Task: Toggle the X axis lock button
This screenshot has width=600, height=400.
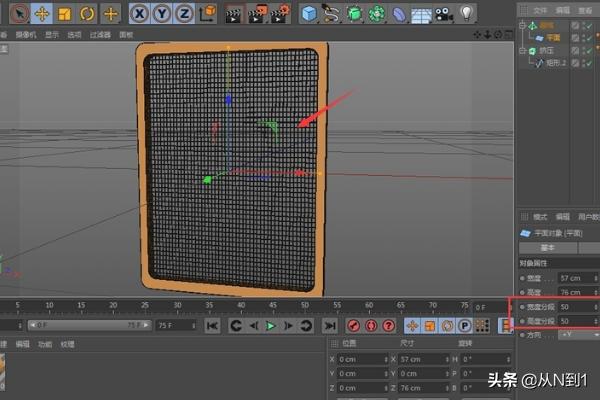Action: 139,14
